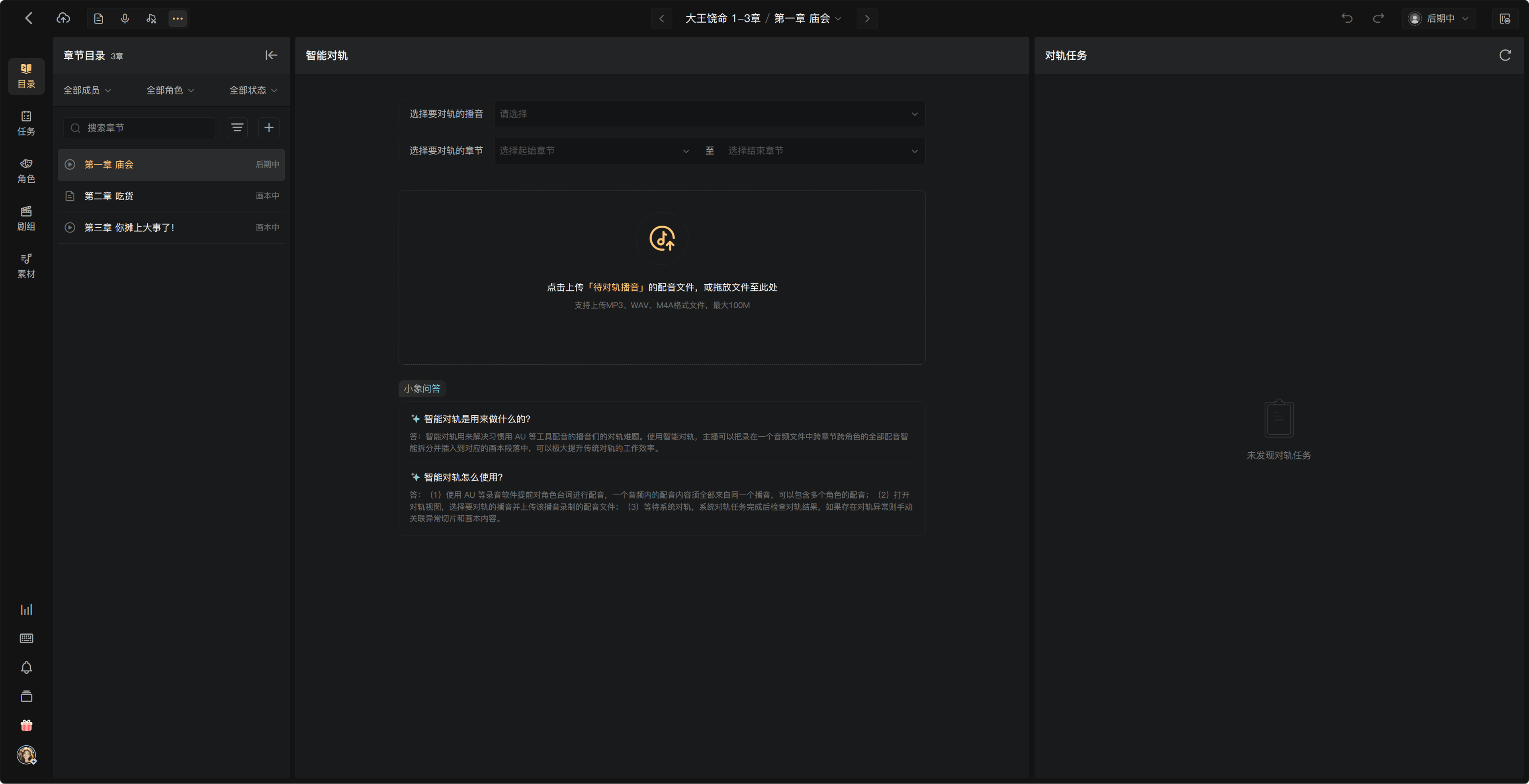Screen dimensions: 1529x784
Task: Click the cloud upload icon
Action: [63, 18]
